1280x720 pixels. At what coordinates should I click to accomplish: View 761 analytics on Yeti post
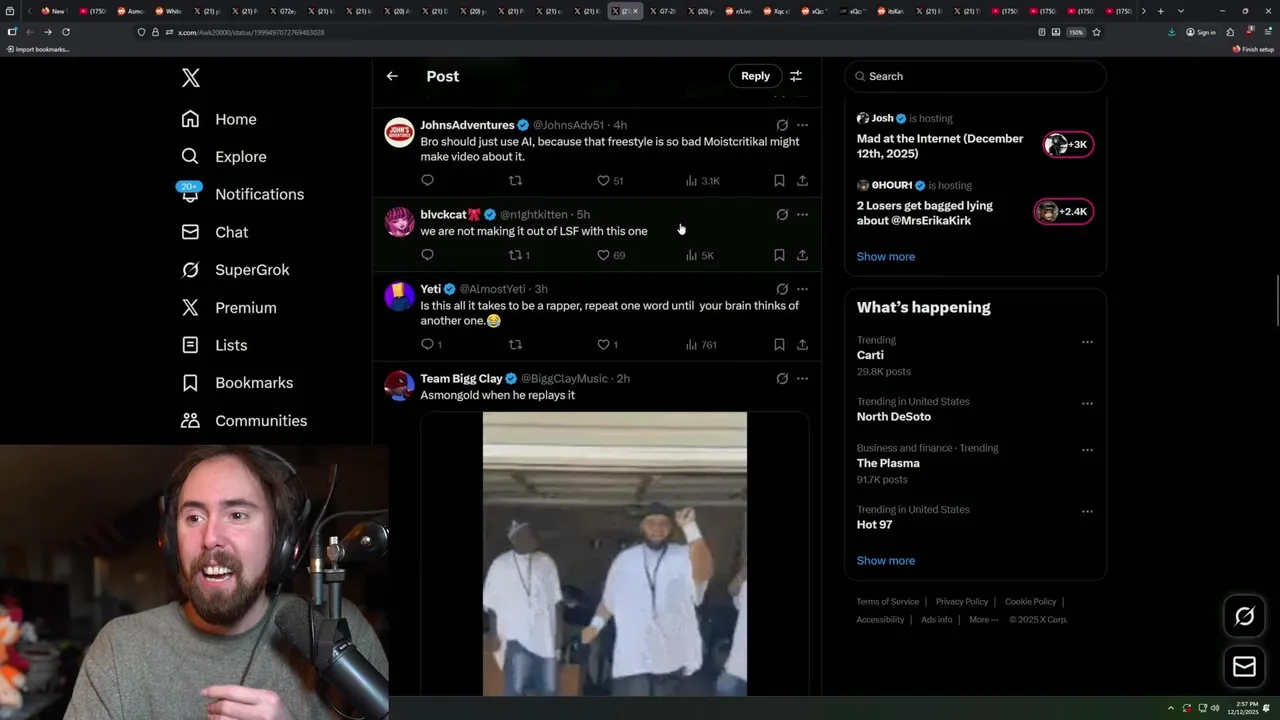pyautogui.click(x=701, y=345)
